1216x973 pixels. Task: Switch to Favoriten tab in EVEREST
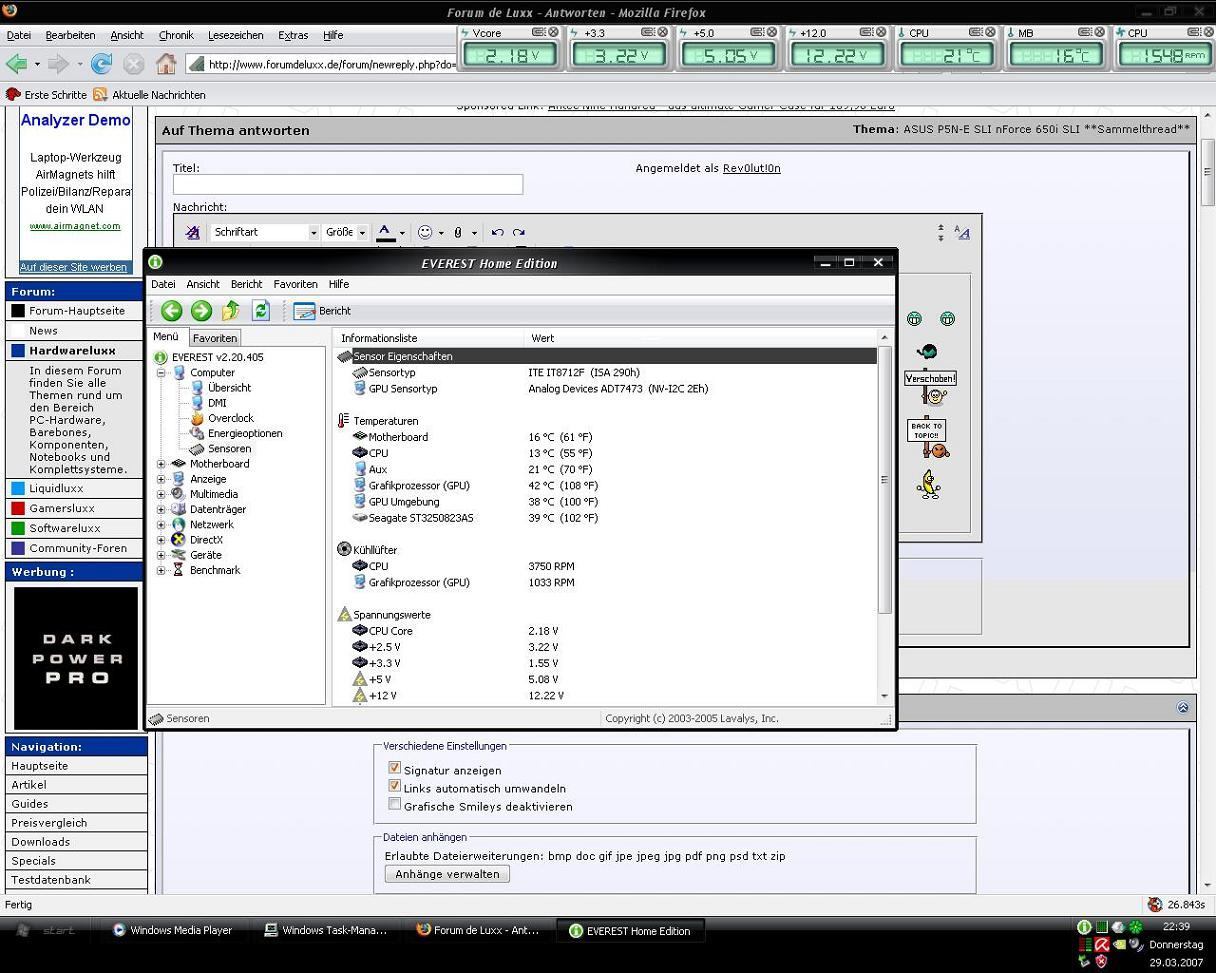coord(215,338)
